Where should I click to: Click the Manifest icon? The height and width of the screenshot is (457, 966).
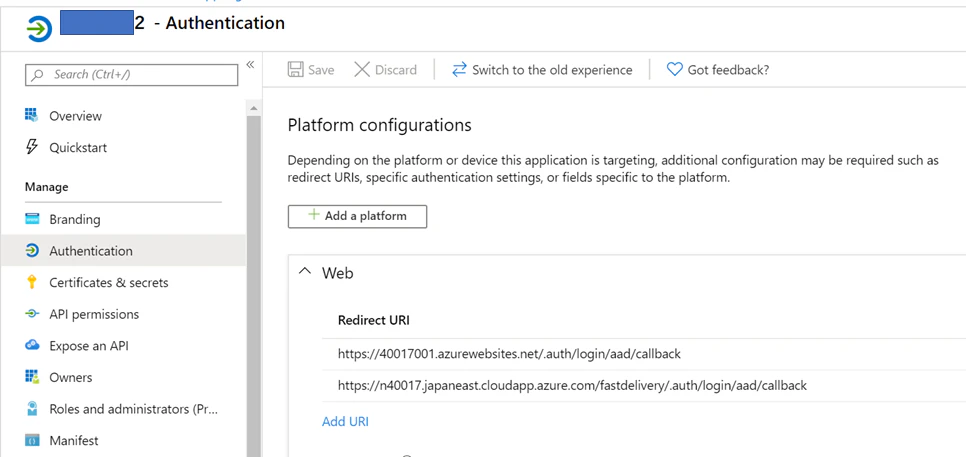(x=31, y=440)
